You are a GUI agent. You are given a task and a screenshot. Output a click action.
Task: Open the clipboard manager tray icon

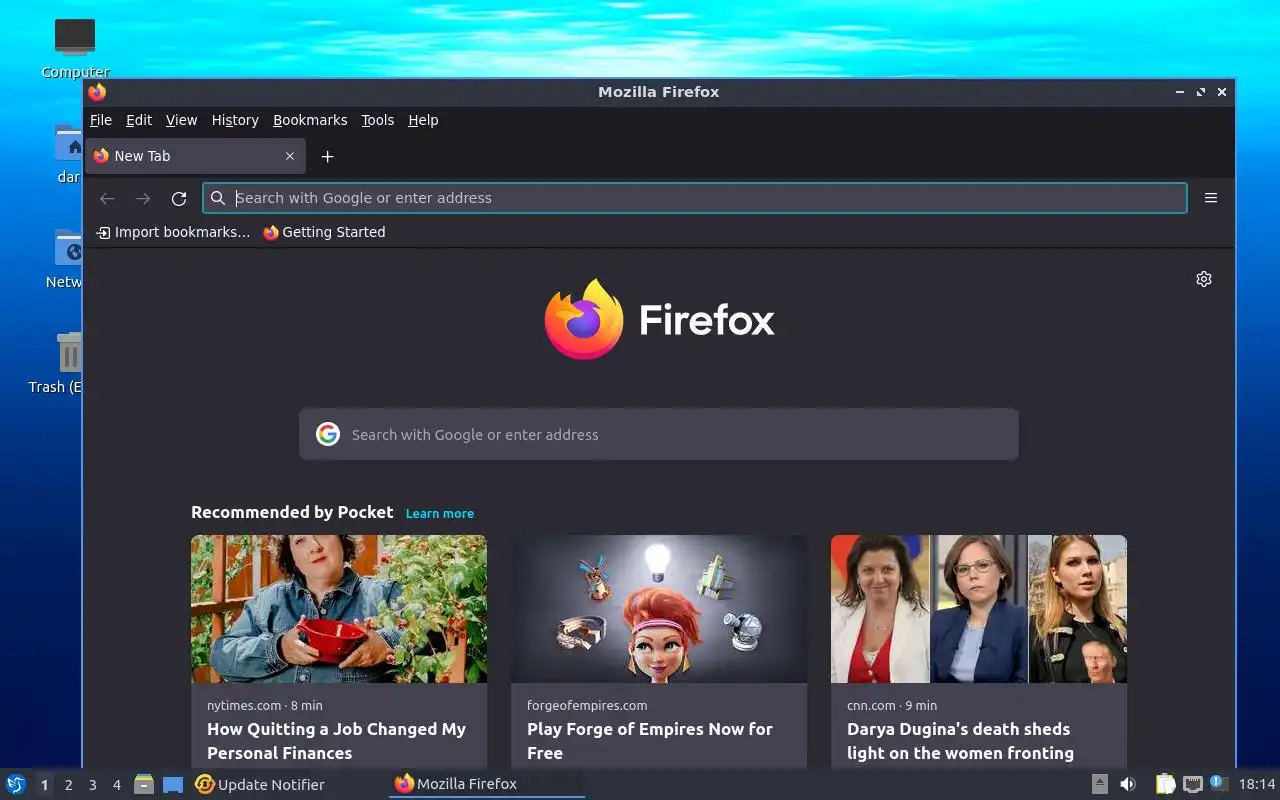[1165, 784]
